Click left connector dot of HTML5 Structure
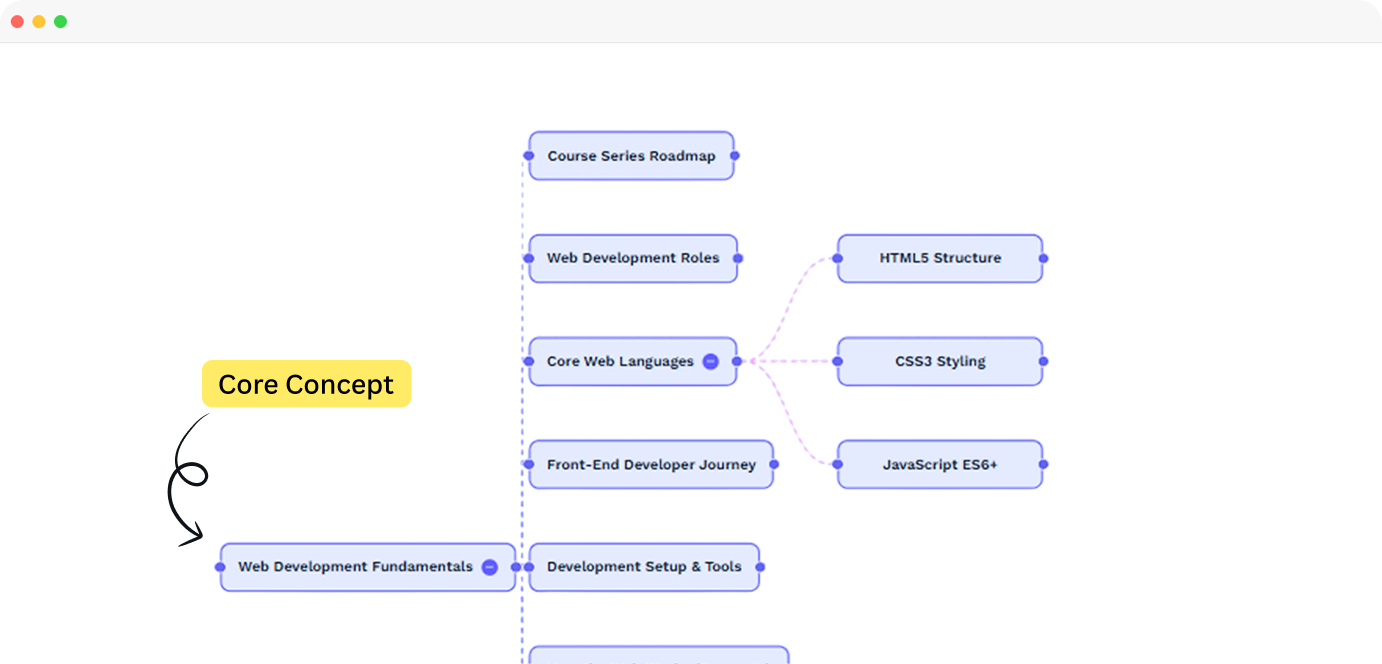 pos(838,258)
